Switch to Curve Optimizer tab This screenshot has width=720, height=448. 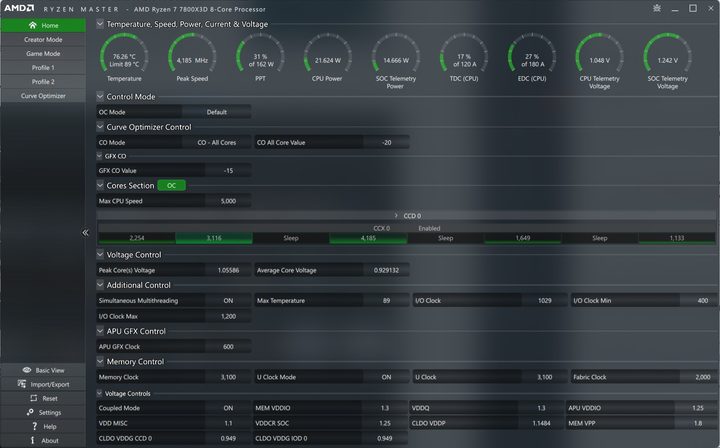coord(43,95)
